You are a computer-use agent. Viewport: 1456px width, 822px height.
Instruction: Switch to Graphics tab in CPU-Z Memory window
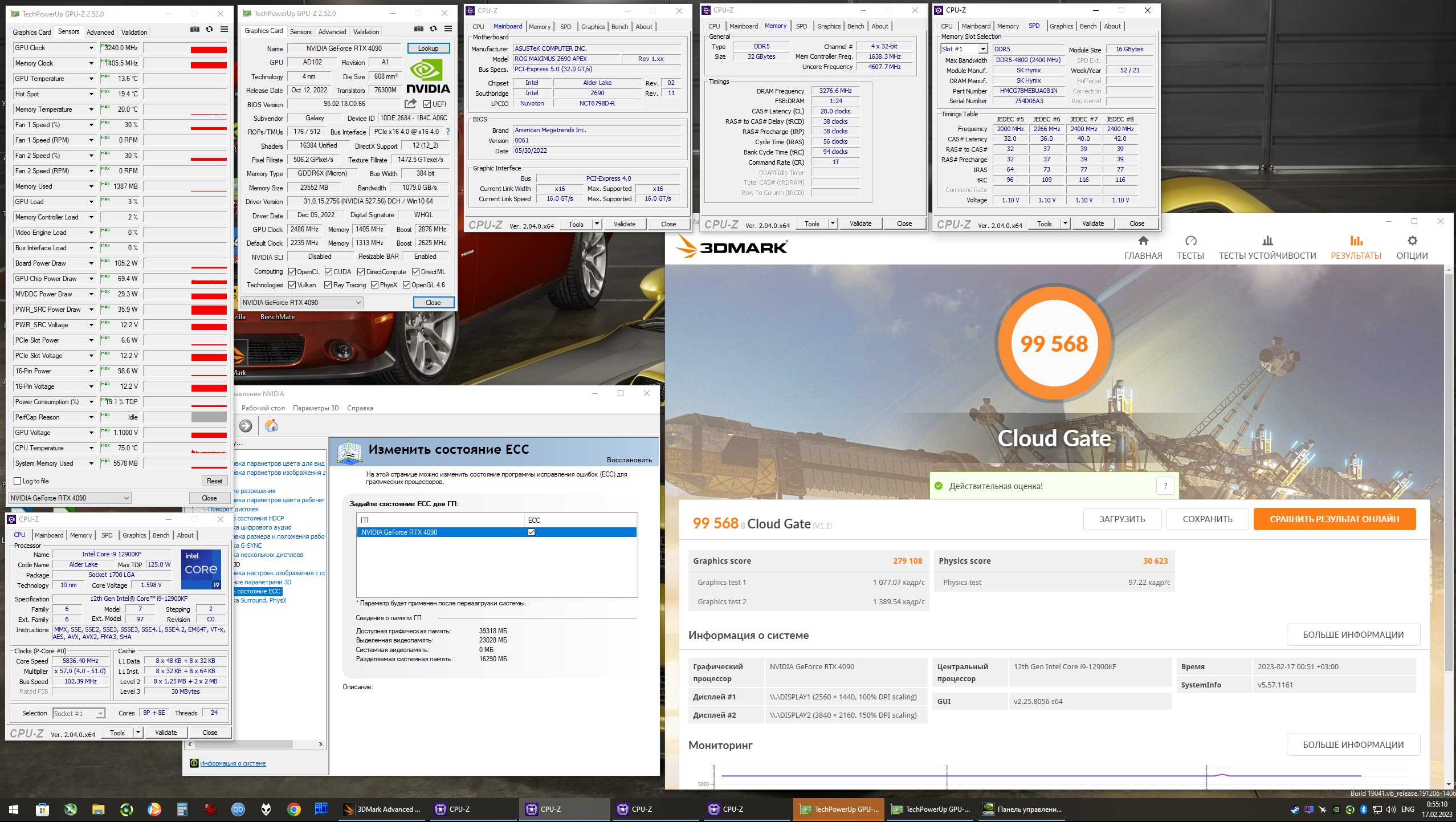(x=829, y=26)
